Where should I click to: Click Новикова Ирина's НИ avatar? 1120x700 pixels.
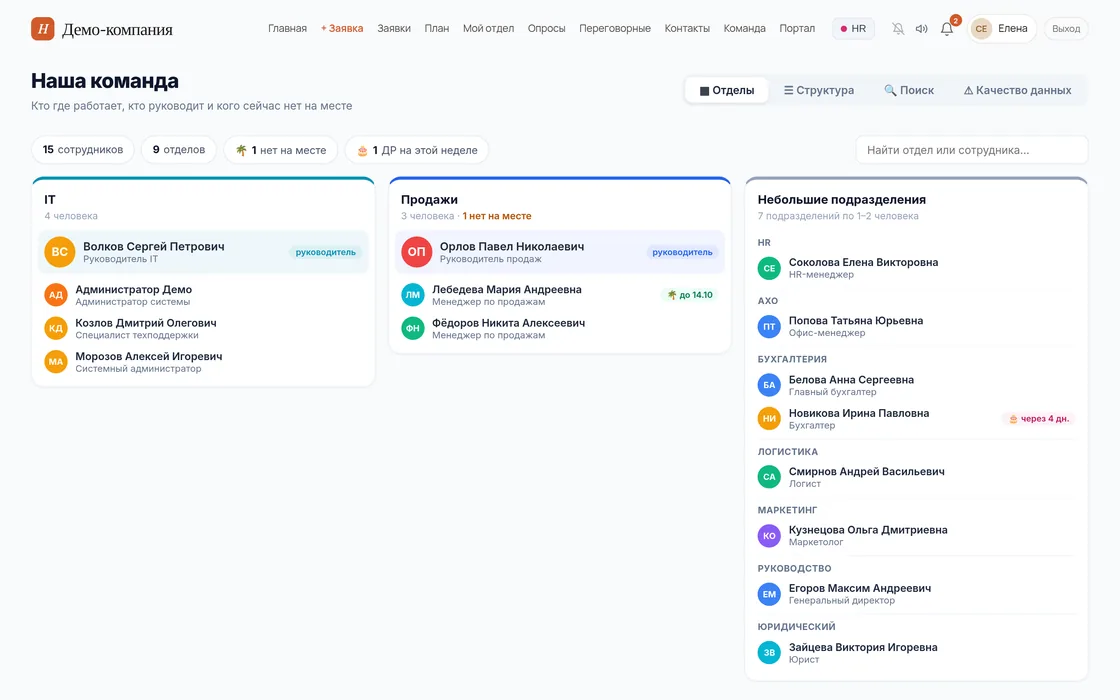click(769, 419)
